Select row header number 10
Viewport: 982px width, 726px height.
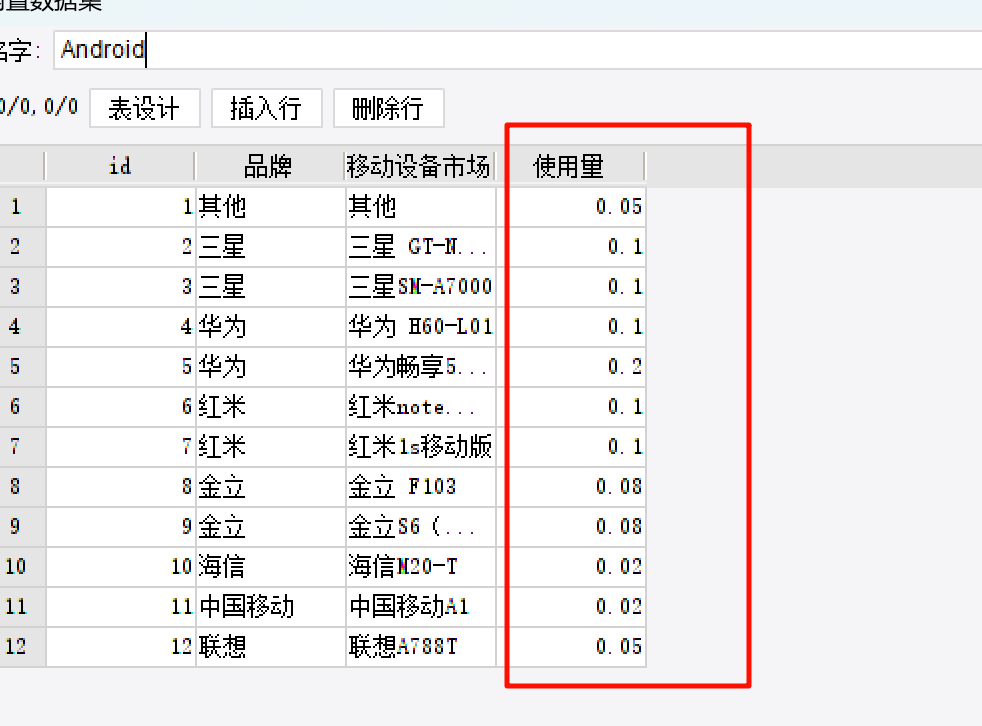[x=23, y=567]
